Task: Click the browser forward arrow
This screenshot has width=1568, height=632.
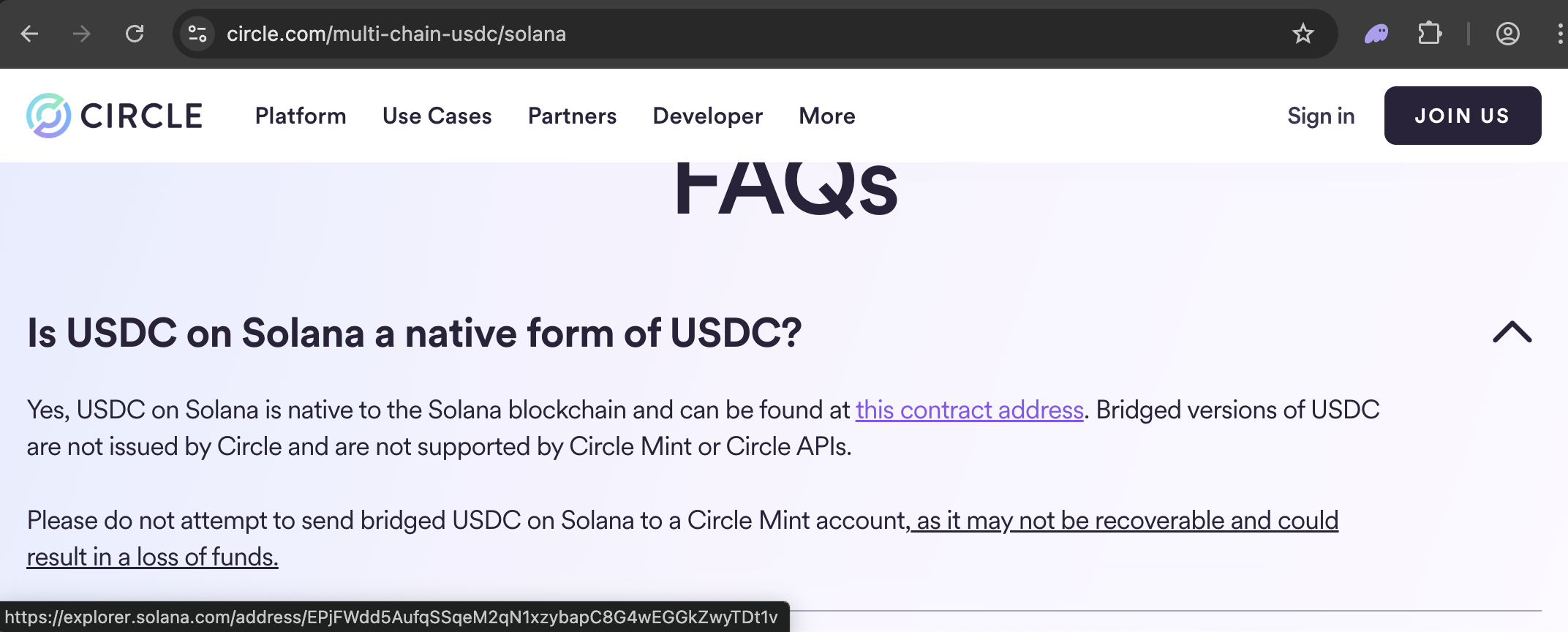Action: (80, 34)
